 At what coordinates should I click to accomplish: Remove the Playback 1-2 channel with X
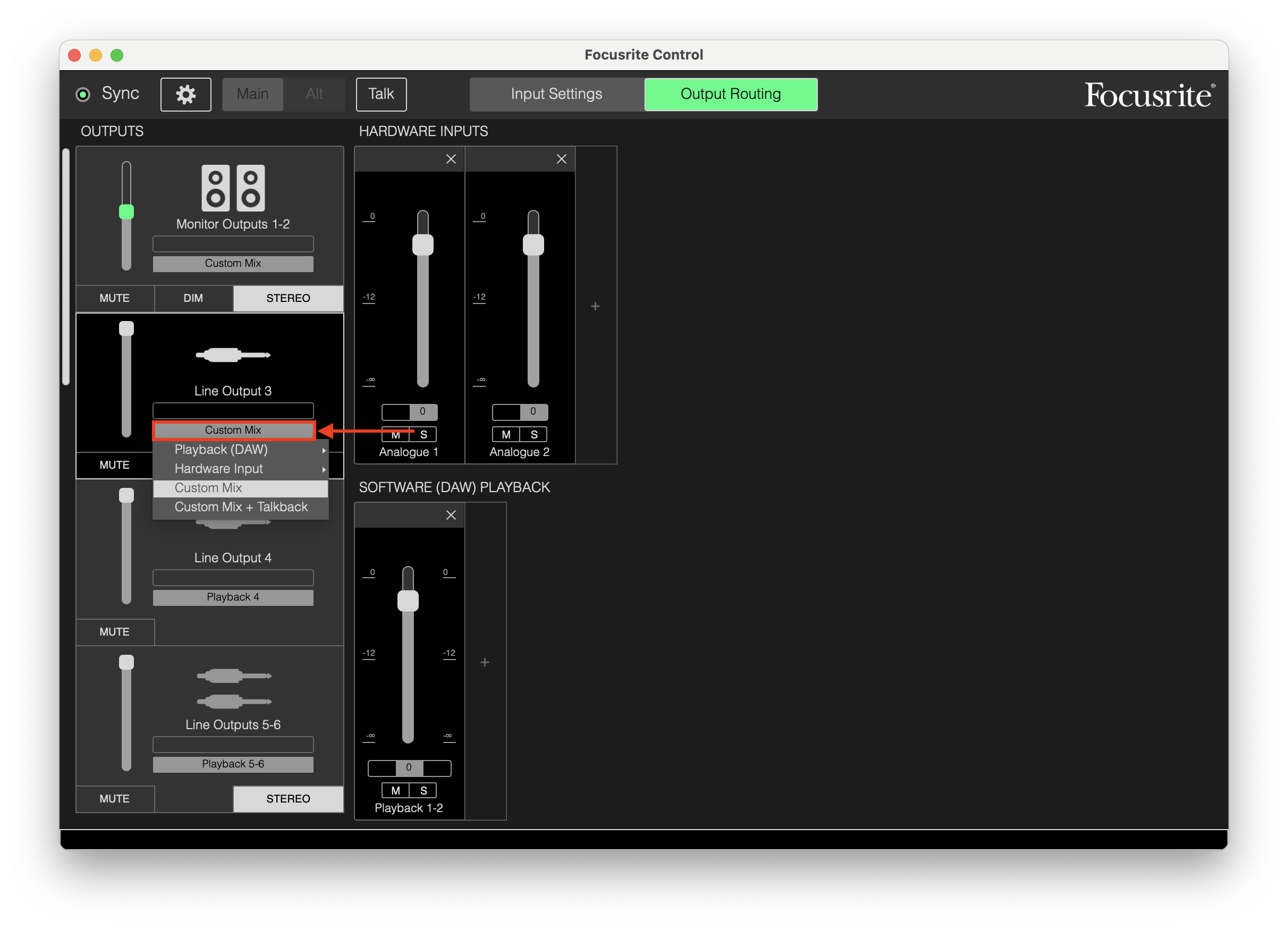tap(451, 515)
